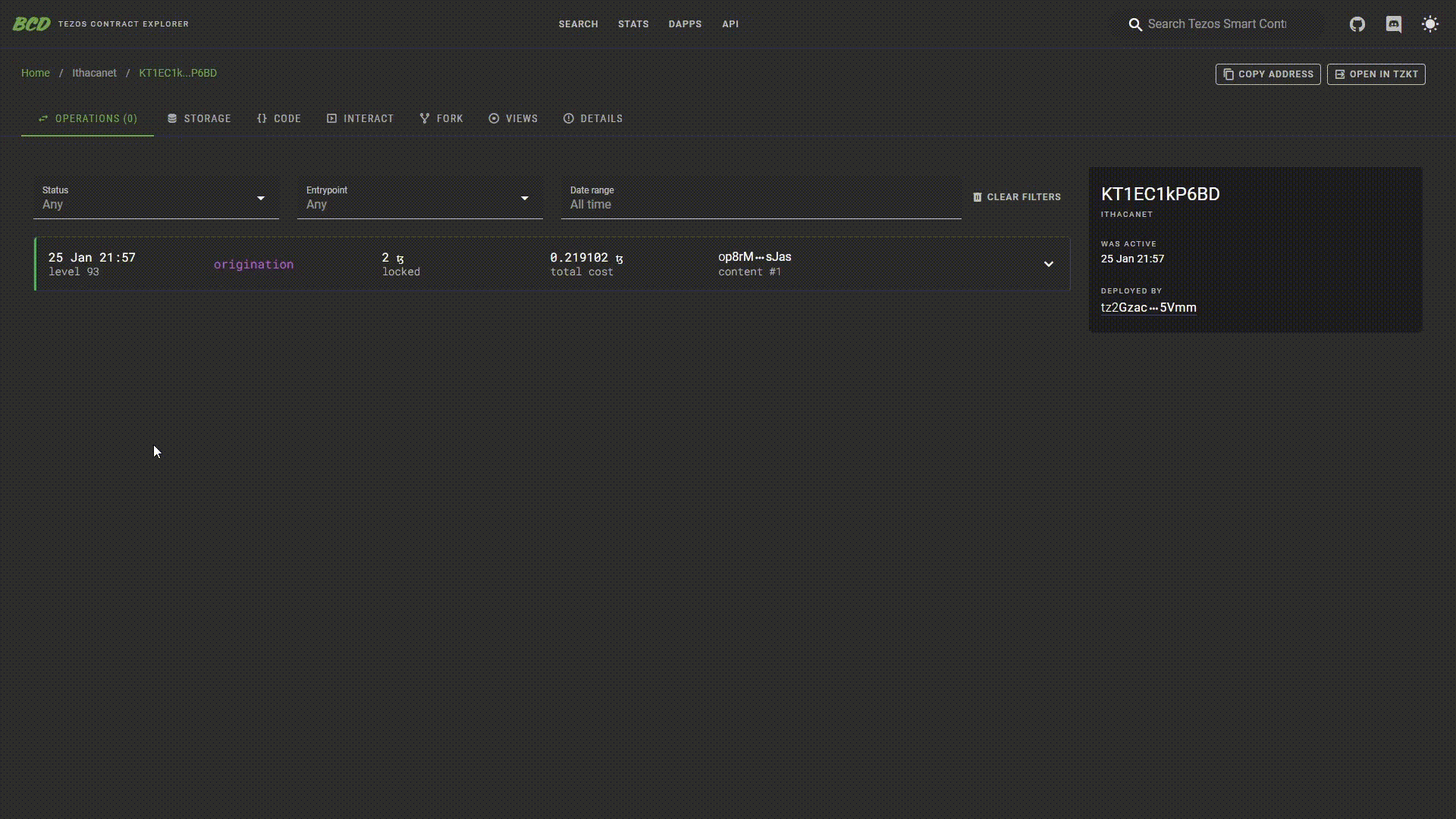
Task: Click the Open in TzKT button
Action: [1376, 74]
